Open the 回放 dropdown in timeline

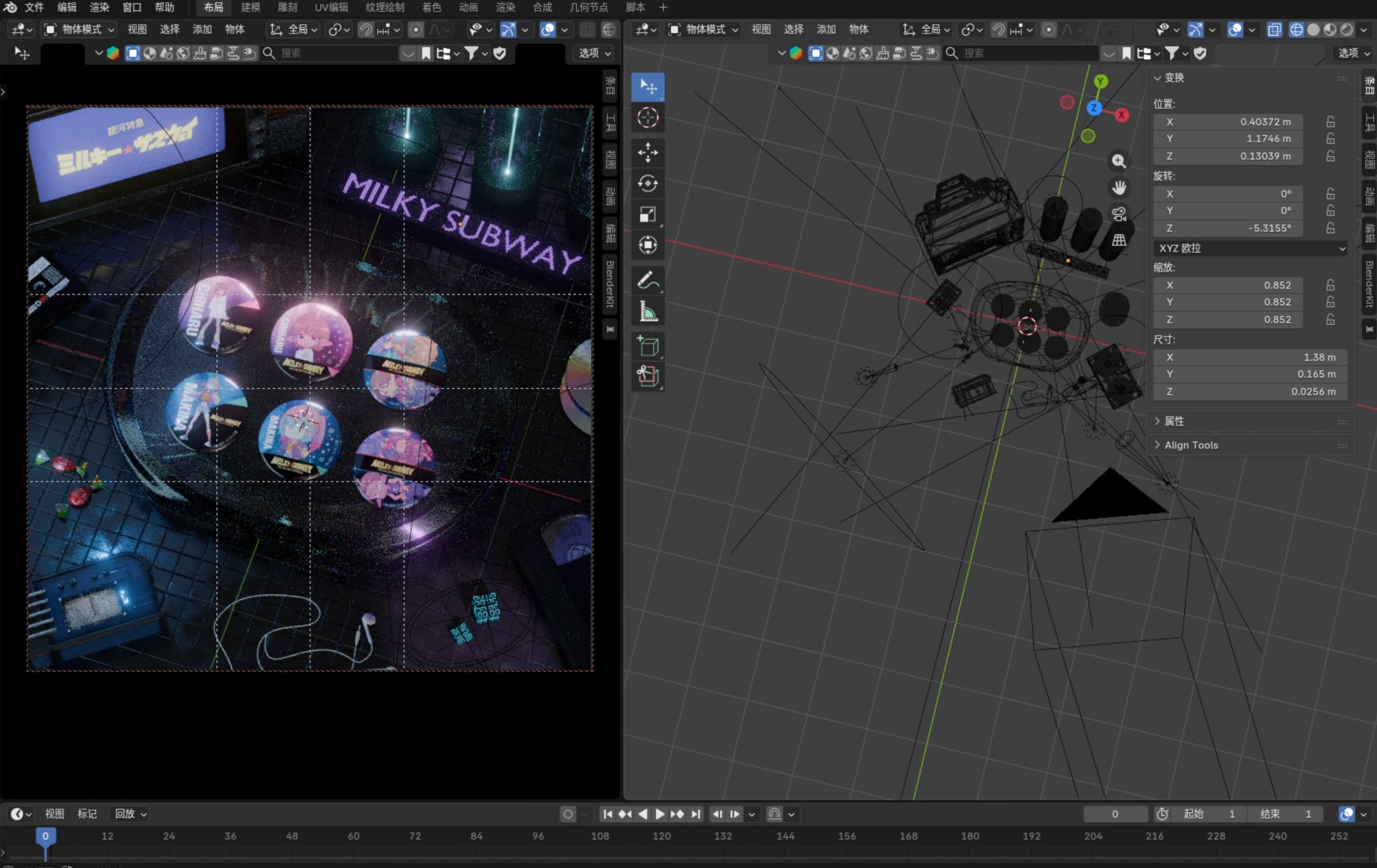click(131, 814)
